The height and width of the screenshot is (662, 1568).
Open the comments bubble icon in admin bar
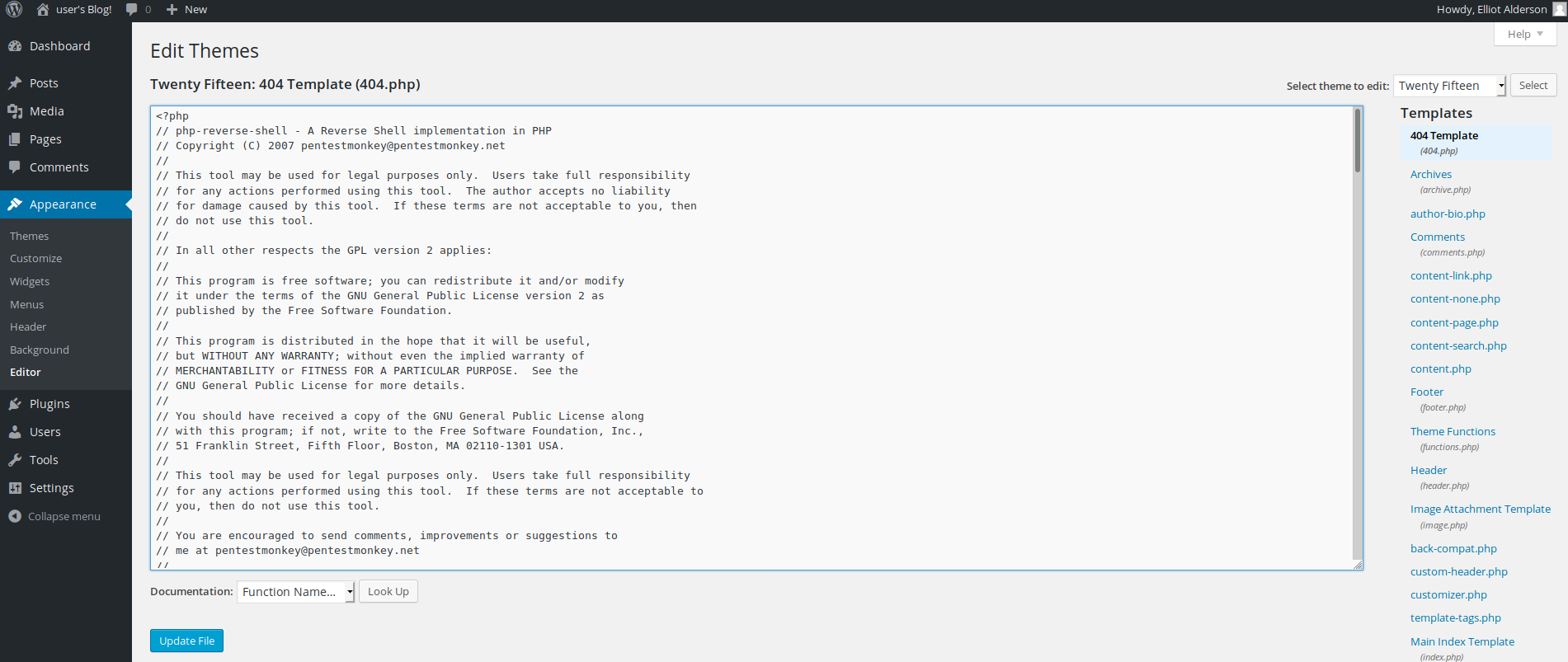pos(132,10)
